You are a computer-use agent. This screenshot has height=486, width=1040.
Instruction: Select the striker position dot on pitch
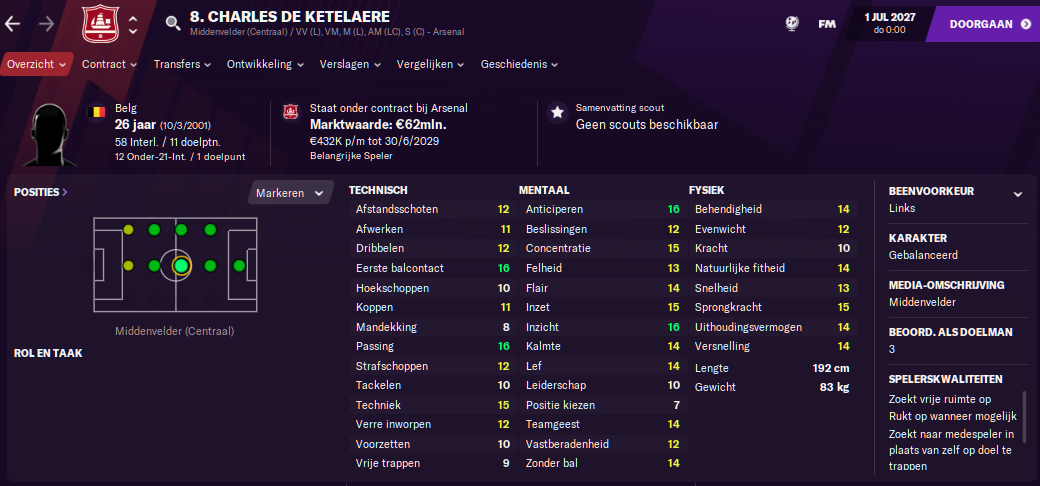click(x=239, y=266)
